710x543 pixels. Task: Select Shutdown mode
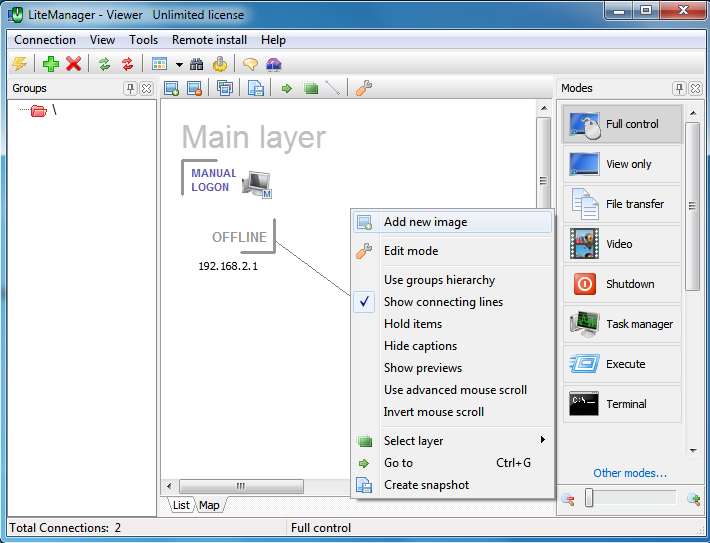click(x=622, y=284)
